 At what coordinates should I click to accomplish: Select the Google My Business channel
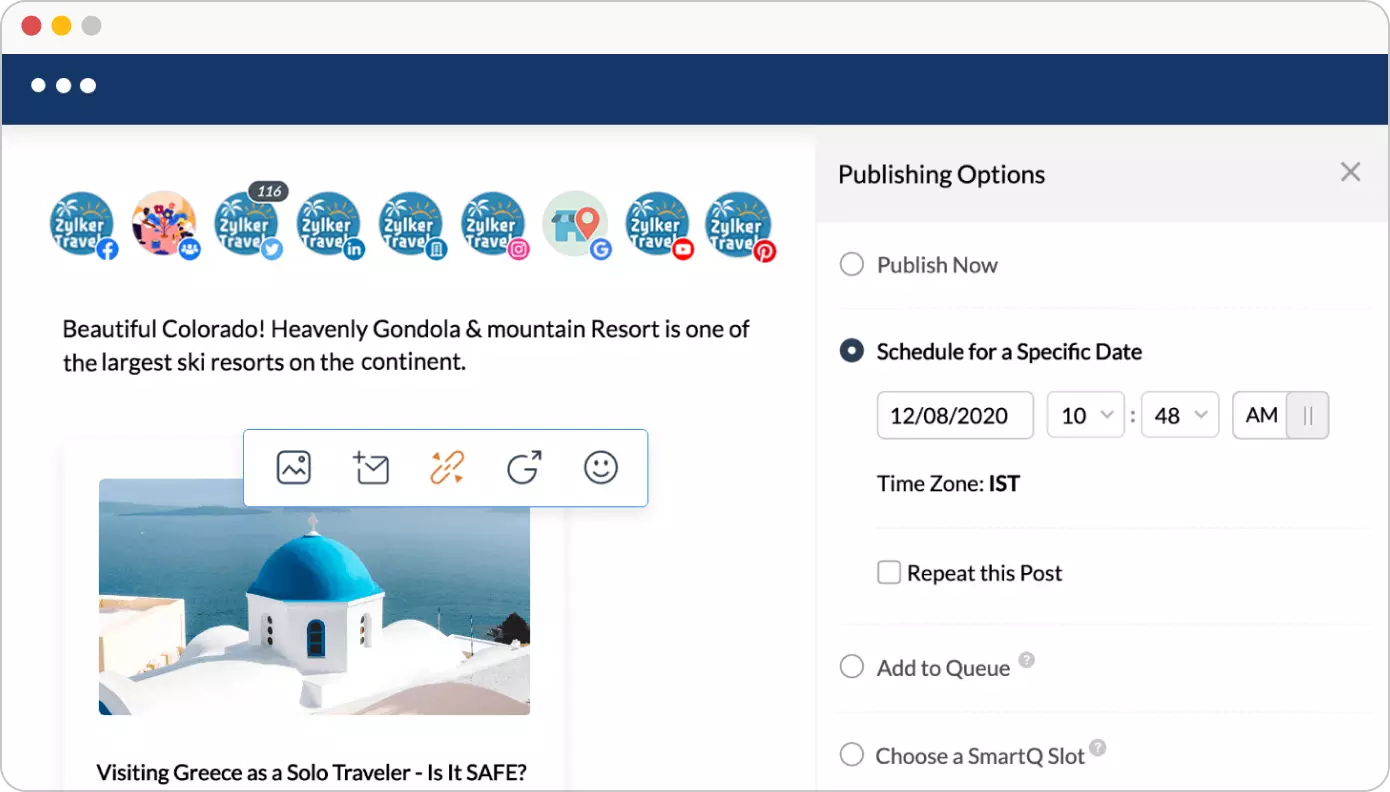pos(575,223)
